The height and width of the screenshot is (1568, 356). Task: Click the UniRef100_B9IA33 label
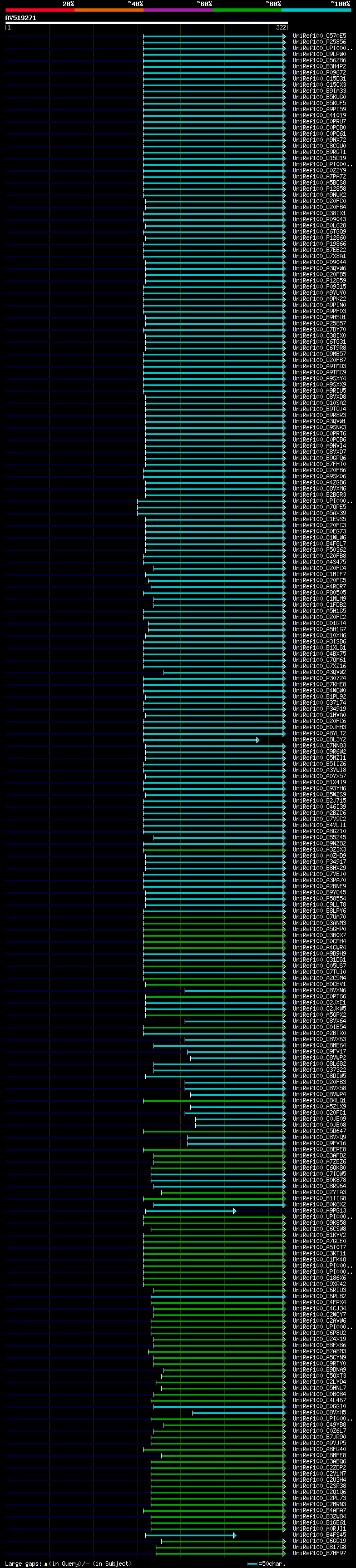click(319, 91)
